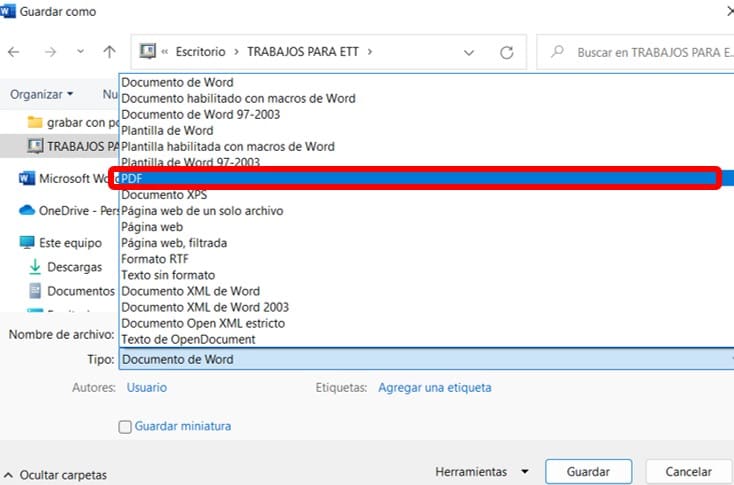The image size is (734, 485).
Task: Collapse folders with Ocultar carpetas
Action: (56, 475)
